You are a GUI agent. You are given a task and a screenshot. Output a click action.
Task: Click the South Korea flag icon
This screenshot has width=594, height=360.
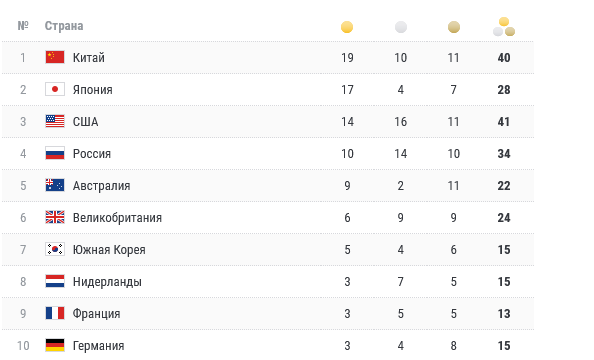click(x=55, y=249)
